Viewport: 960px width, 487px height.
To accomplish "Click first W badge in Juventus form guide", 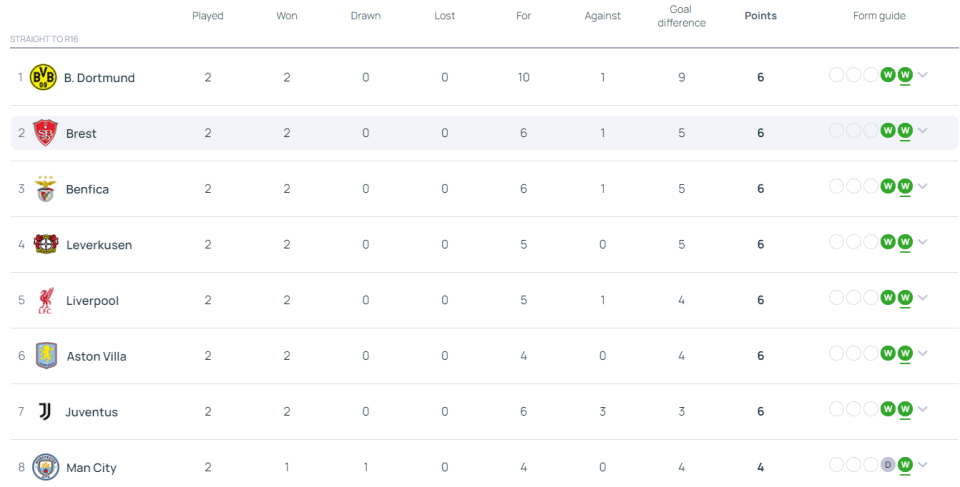I will [888, 410].
